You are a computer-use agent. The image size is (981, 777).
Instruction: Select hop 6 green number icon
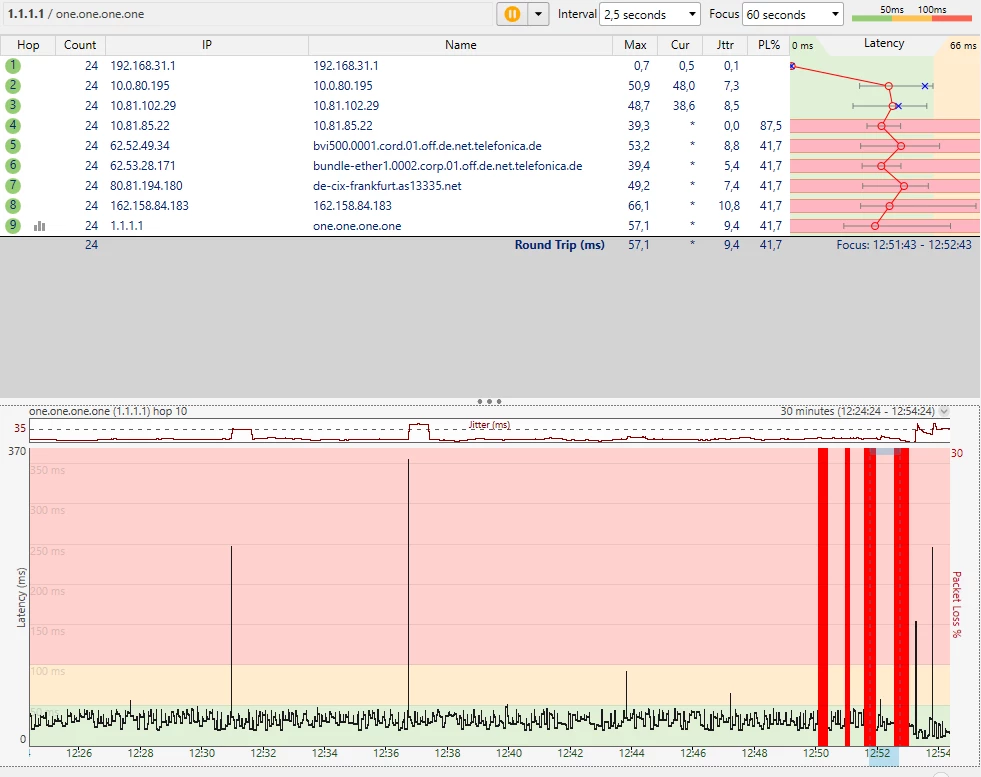(x=13, y=166)
